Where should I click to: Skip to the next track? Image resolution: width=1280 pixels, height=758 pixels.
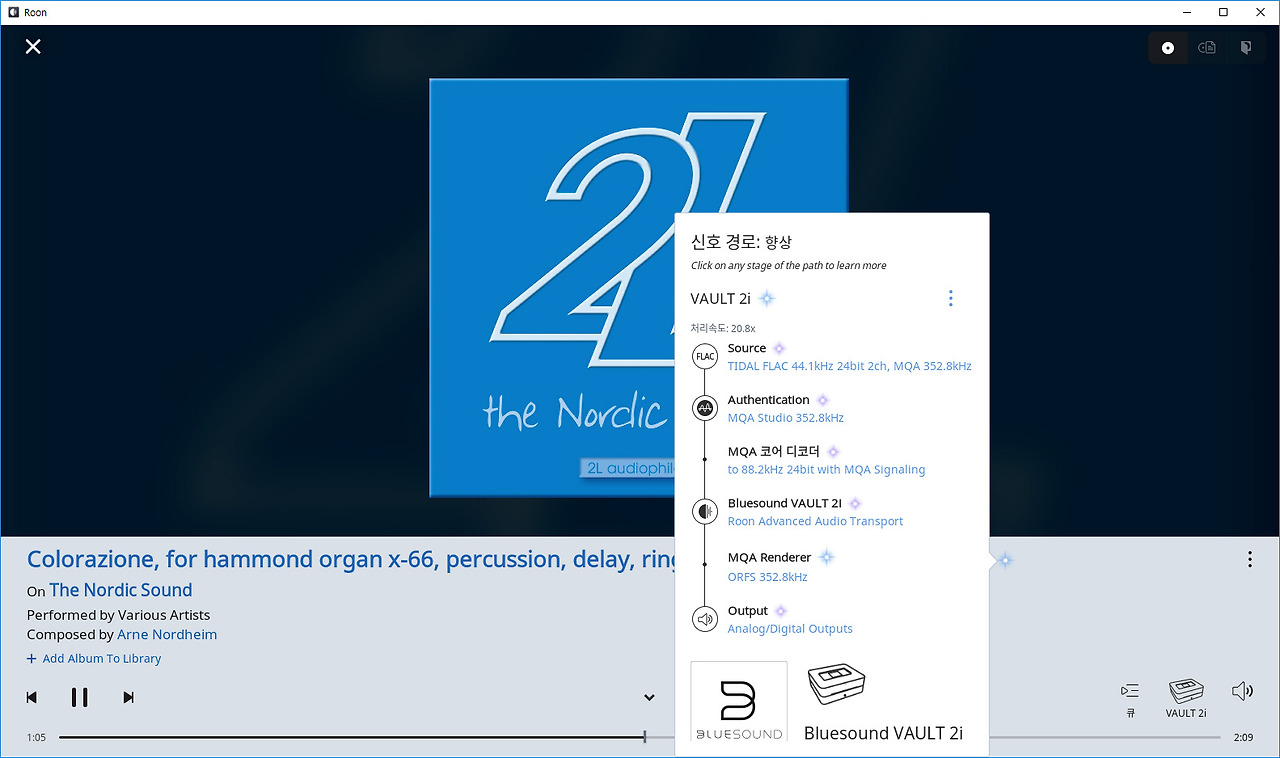[128, 697]
